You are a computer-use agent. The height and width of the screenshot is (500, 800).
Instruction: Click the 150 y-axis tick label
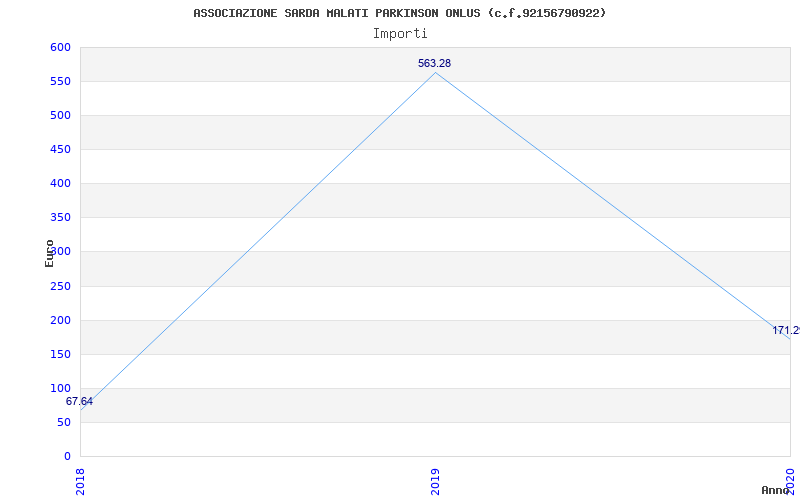click(x=60, y=354)
